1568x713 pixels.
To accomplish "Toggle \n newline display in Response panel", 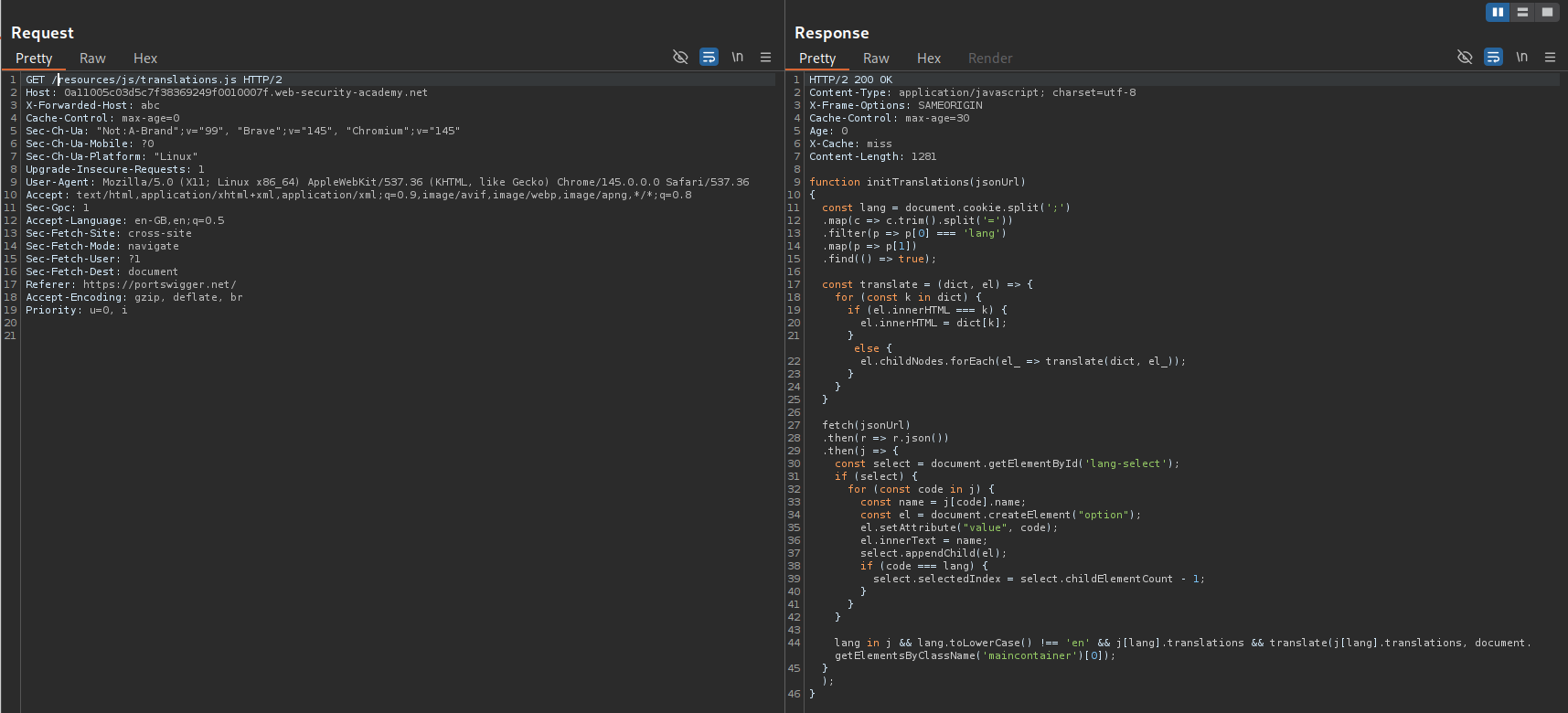I will [x=1521, y=57].
